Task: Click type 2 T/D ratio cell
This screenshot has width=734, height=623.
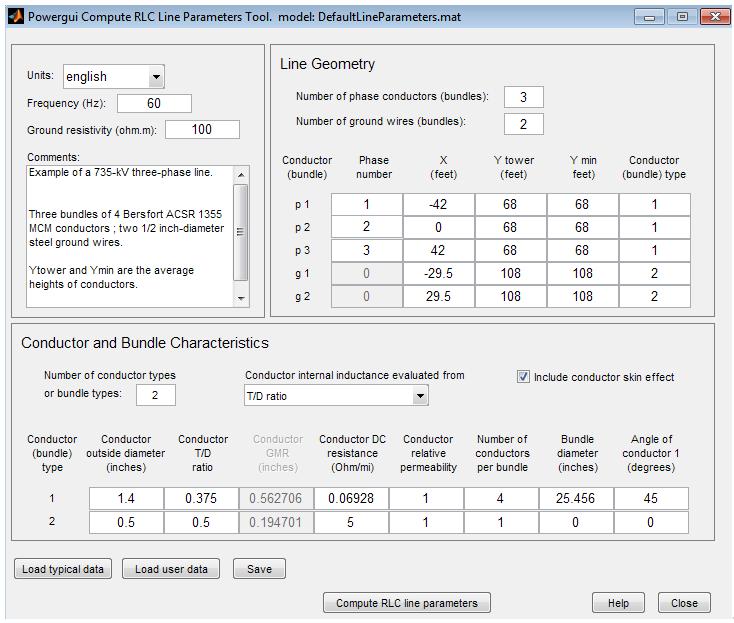Action: (201, 522)
